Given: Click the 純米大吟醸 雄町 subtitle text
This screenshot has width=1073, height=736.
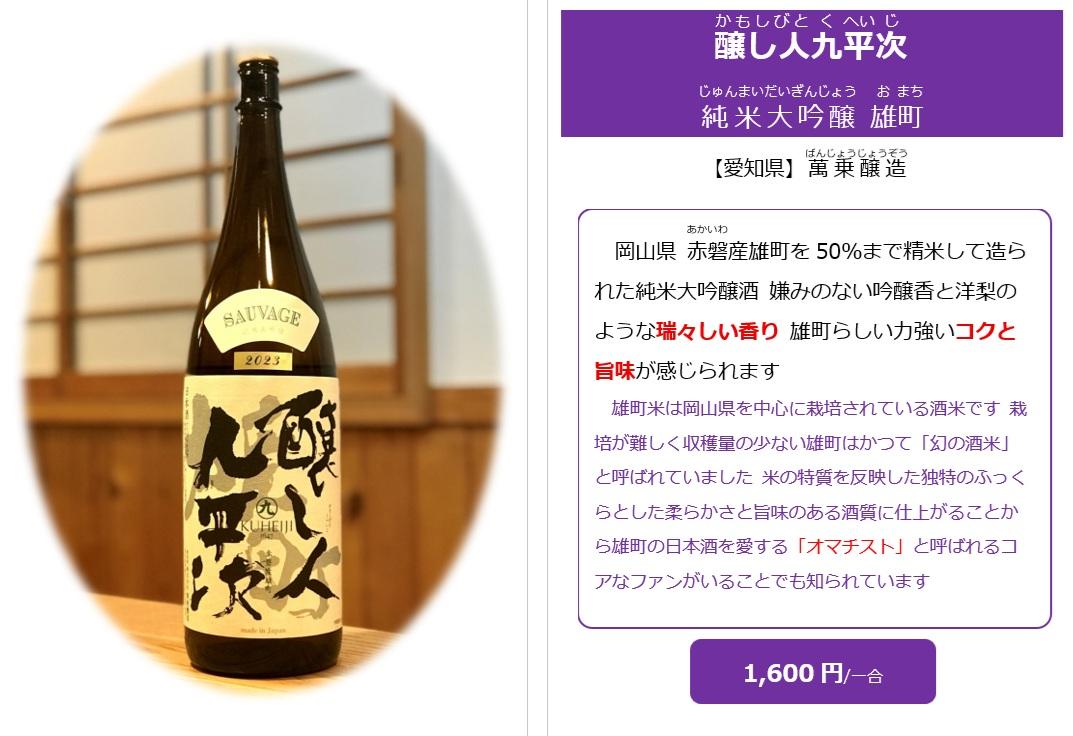Looking at the screenshot, I should click(812, 118).
